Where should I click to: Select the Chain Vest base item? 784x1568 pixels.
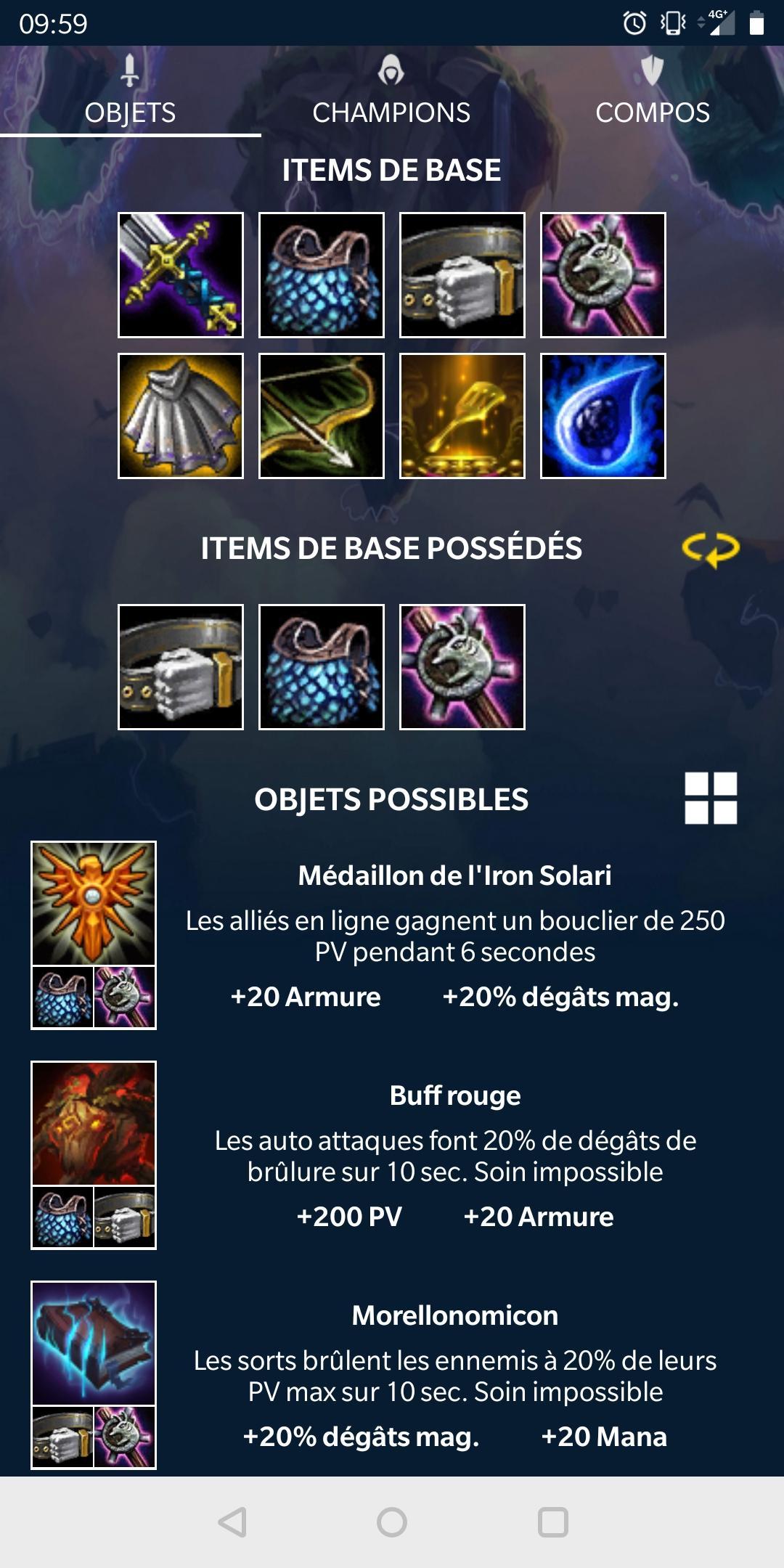pos(322,275)
